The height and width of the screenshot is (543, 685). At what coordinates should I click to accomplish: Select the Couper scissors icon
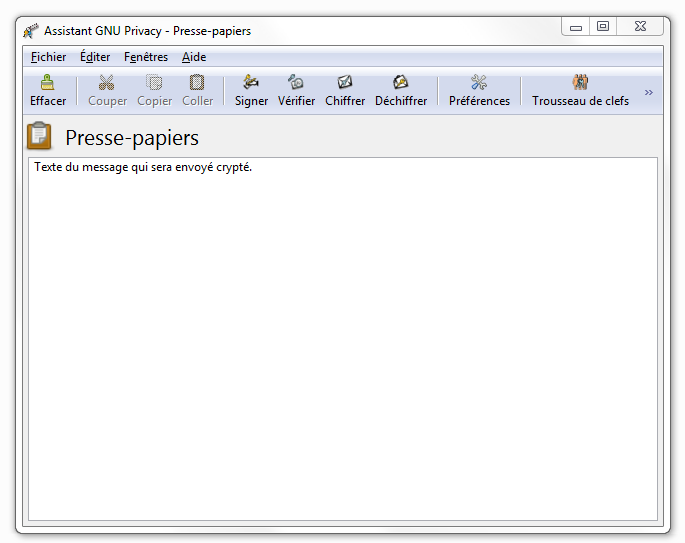click(x=107, y=91)
